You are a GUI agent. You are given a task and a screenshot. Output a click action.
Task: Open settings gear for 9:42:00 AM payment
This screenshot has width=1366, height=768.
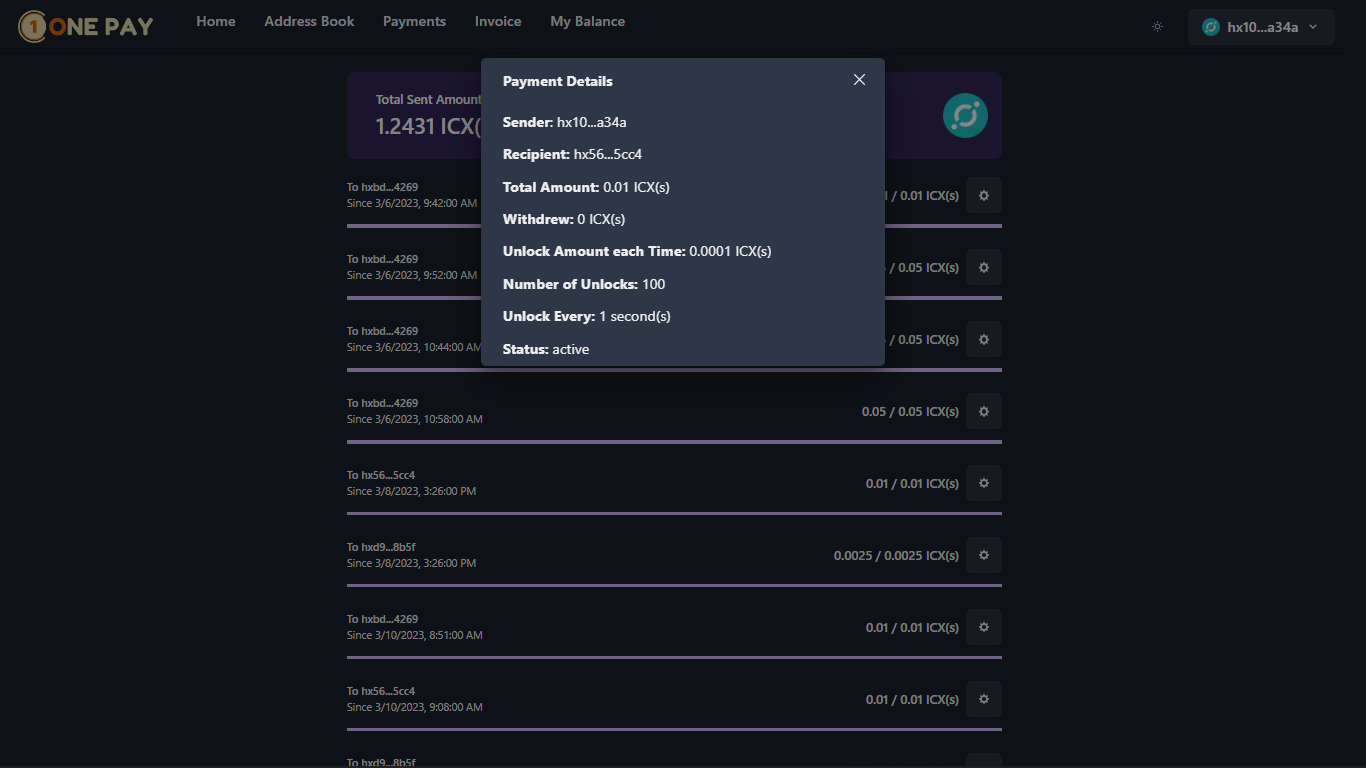pyautogui.click(x=984, y=195)
